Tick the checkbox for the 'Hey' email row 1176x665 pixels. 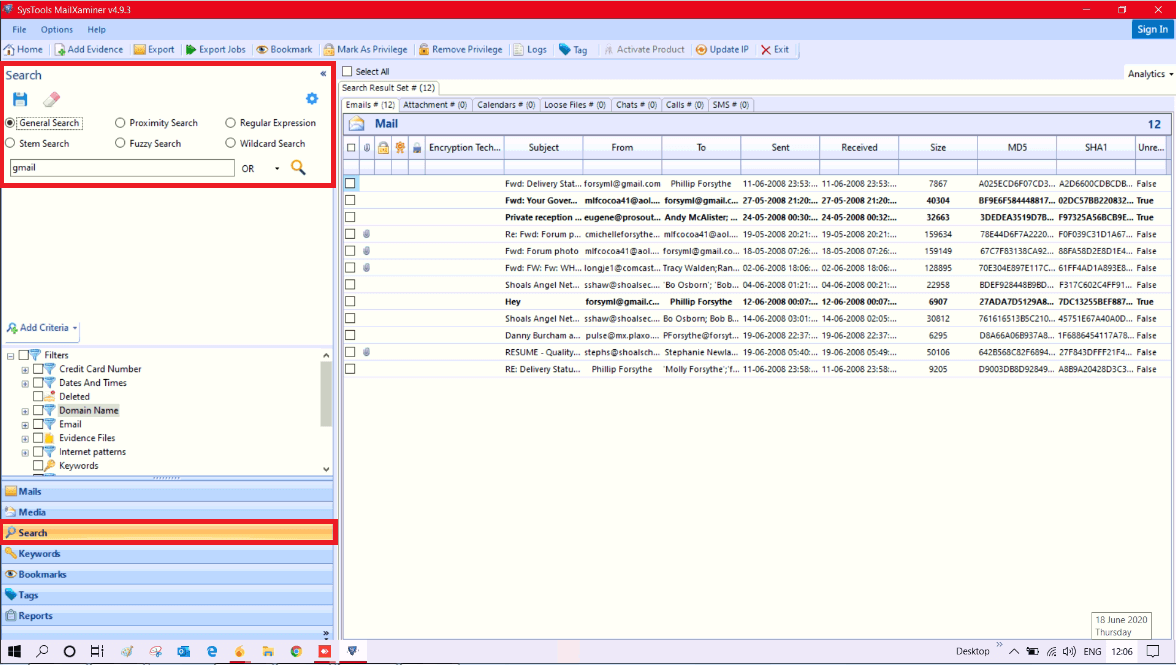(350, 301)
